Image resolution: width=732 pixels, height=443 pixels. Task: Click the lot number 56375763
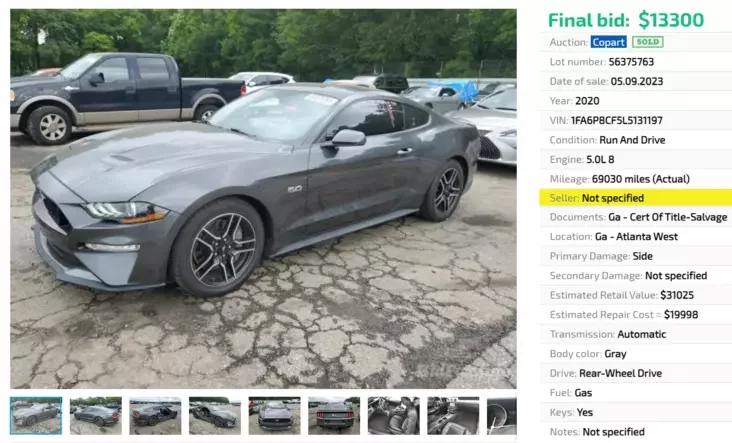(631, 62)
